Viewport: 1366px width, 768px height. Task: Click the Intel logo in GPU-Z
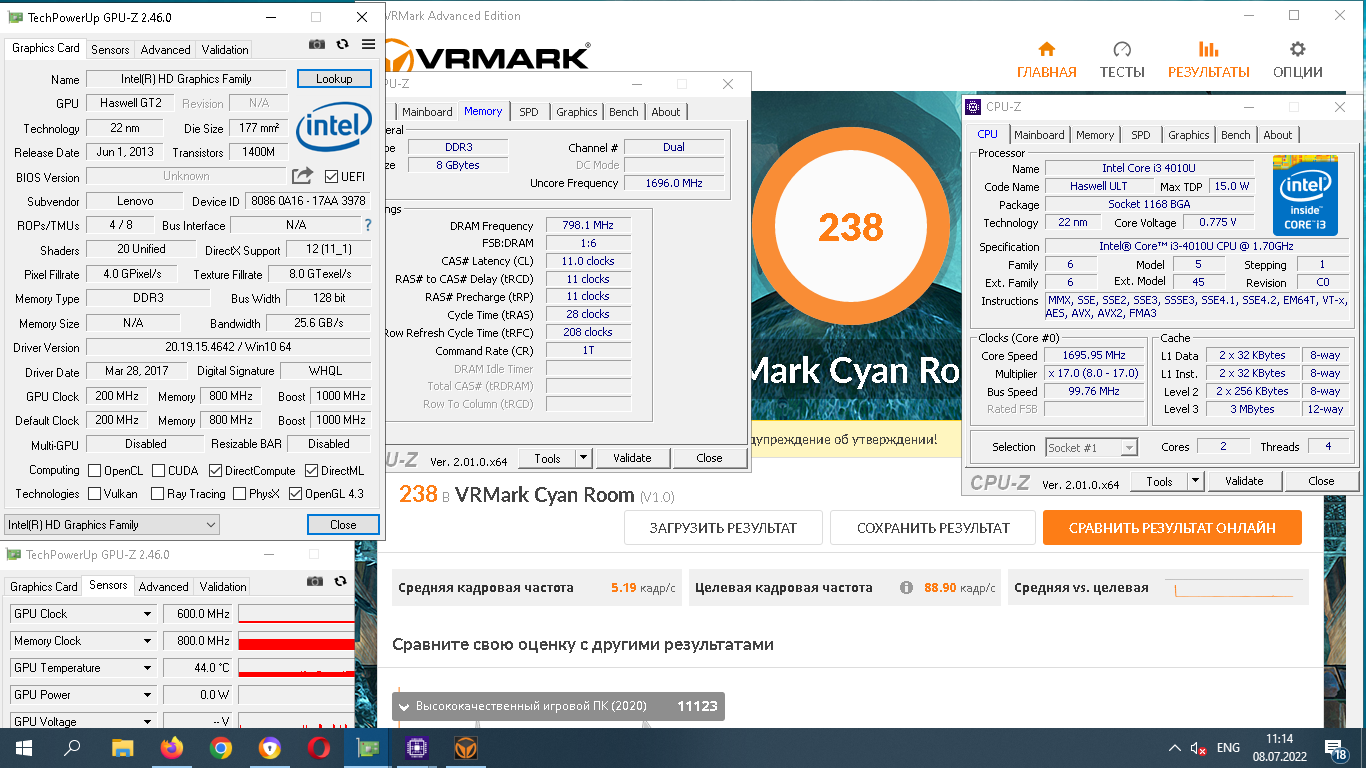coord(334,127)
